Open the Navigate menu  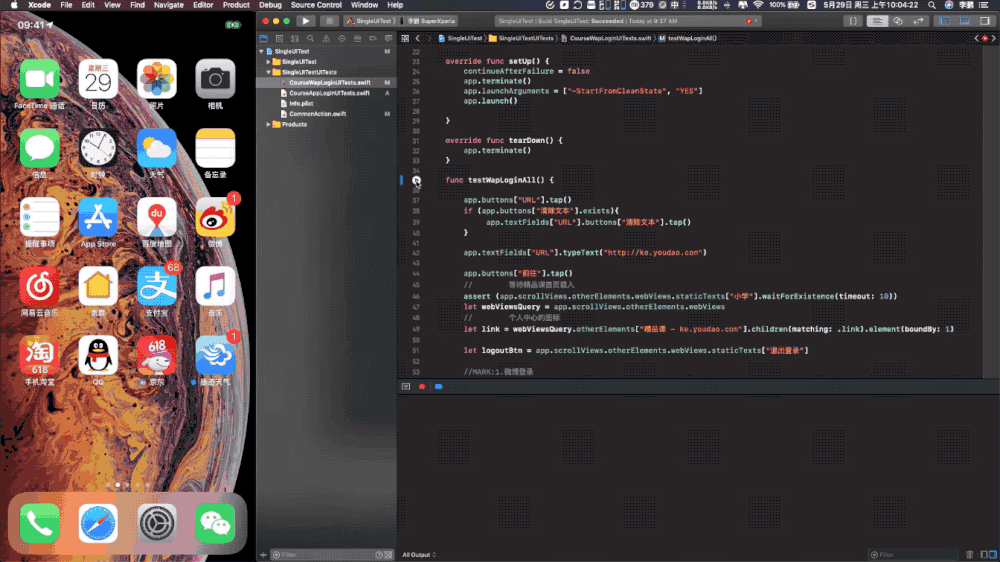pyautogui.click(x=169, y=5)
